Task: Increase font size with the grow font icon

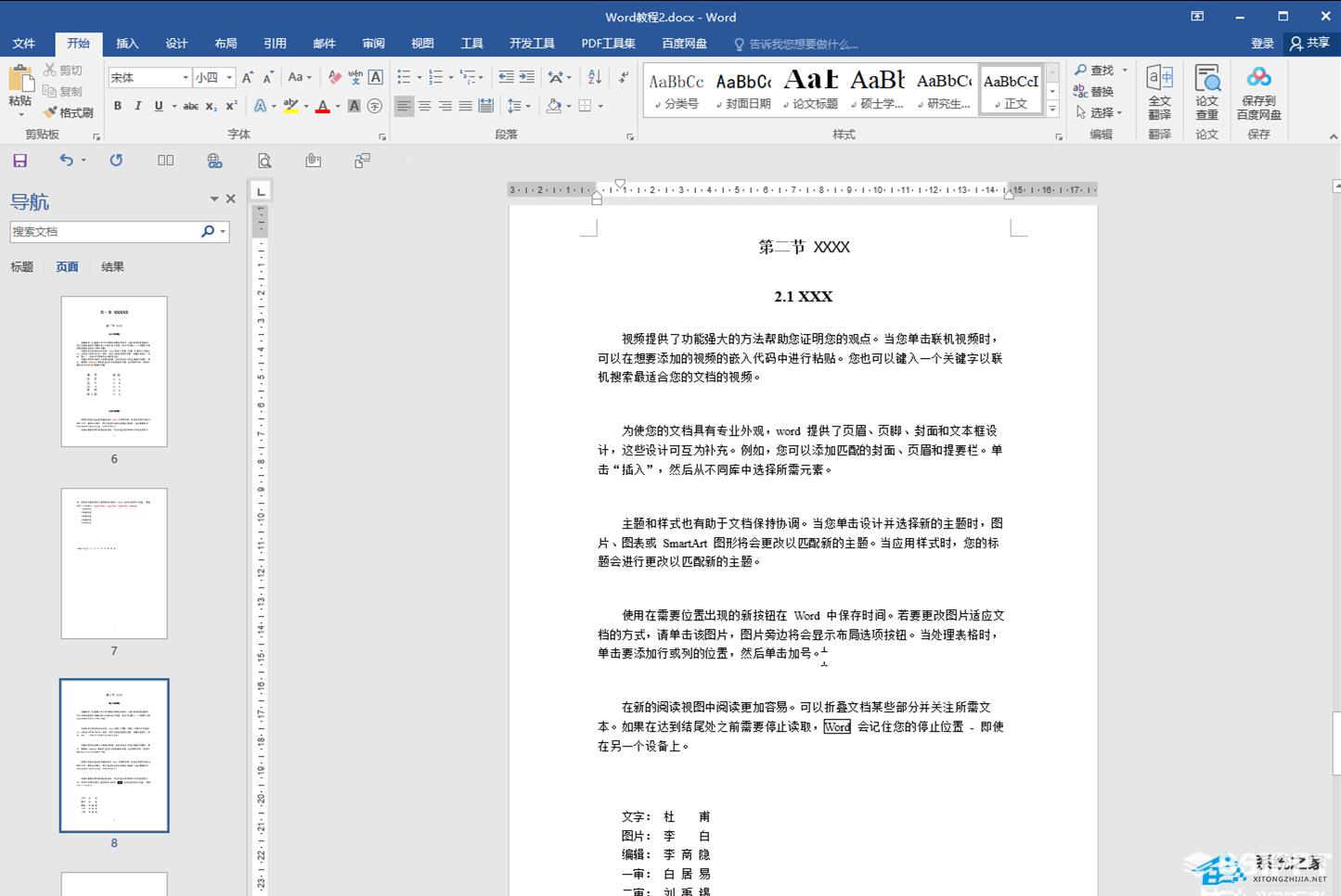Action: click(x=248, y=77)
